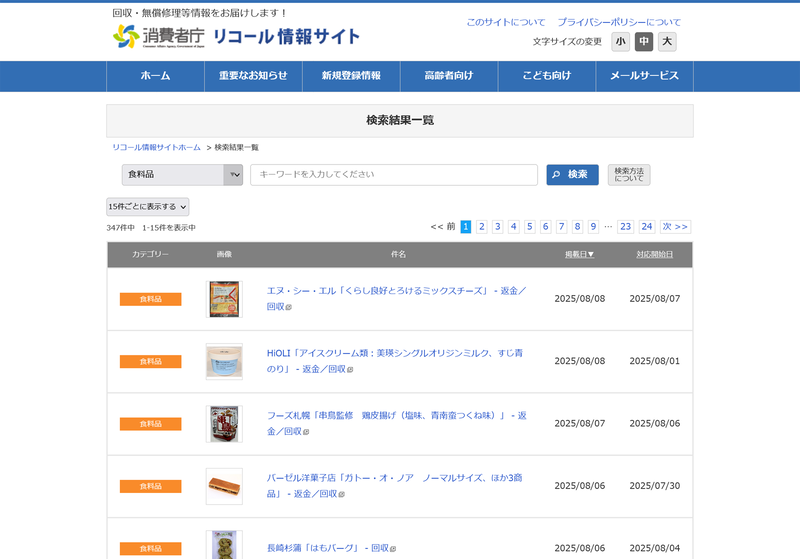Go to ホーム menu item
The image size is (800, 559).
coord(155,76)
